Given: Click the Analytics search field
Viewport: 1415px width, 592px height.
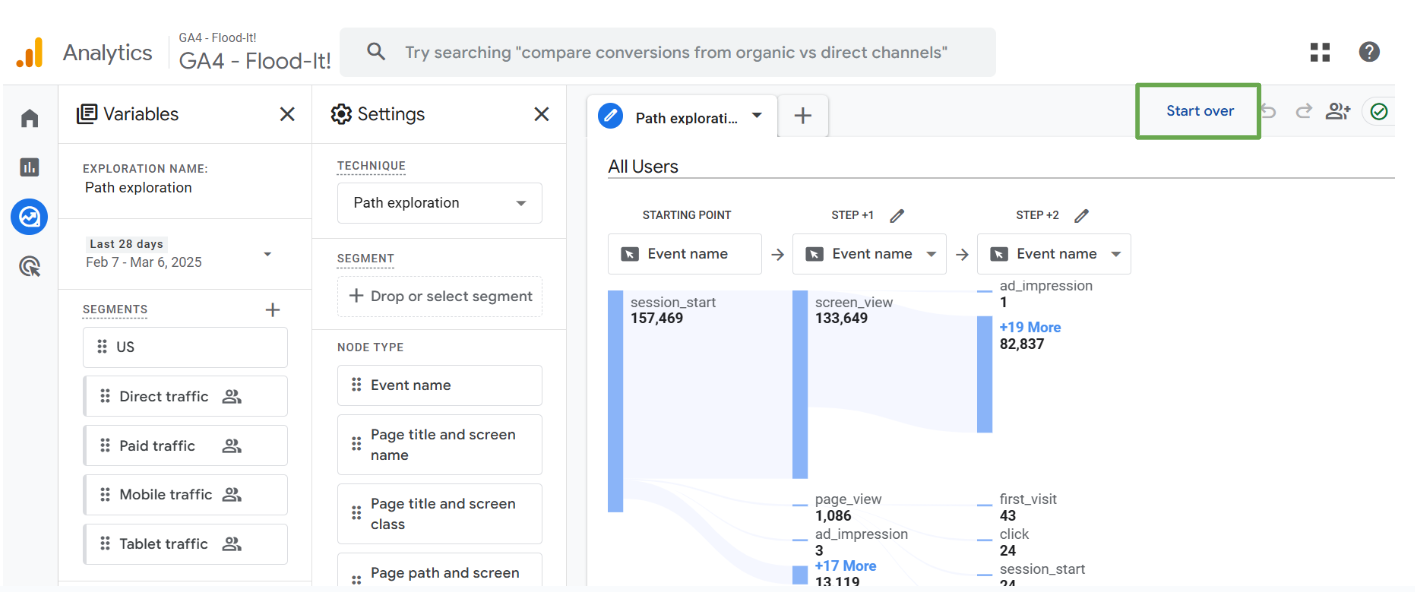Looking at the screenshot, I should (x=668, y=52).
